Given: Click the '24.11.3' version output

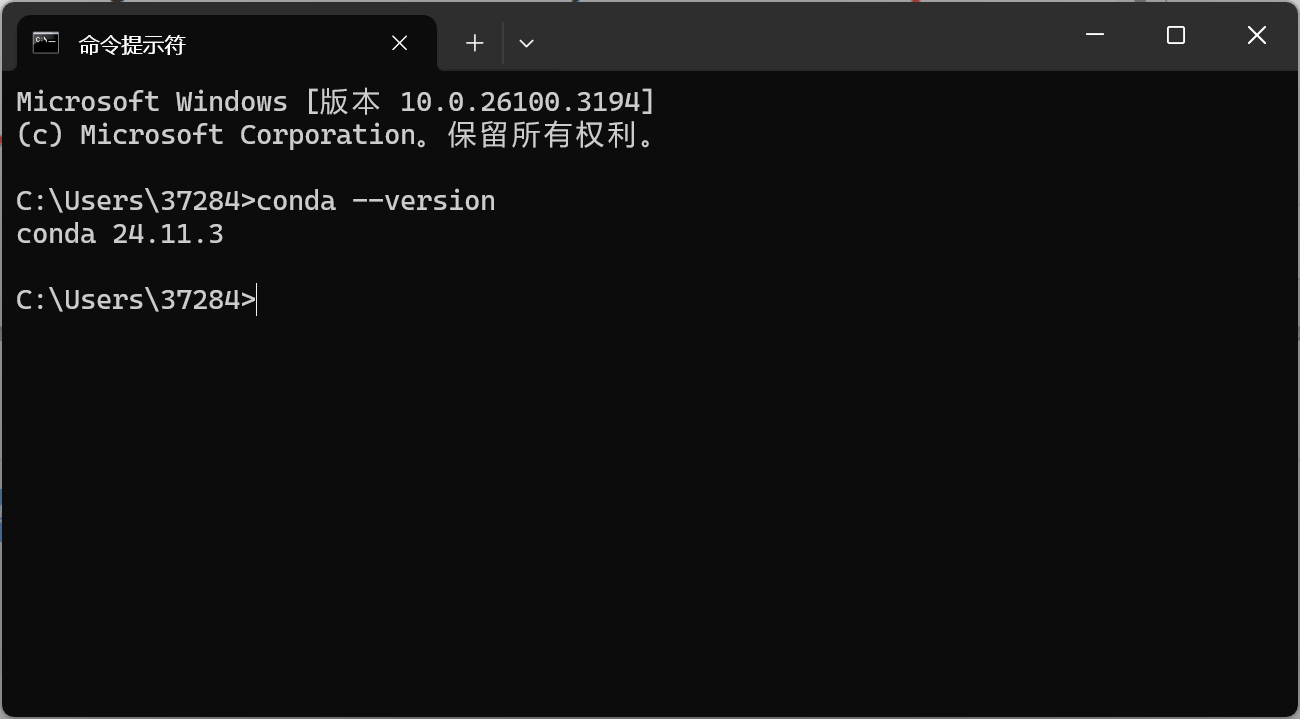Looking at the screenshot, I should (168, 235).
